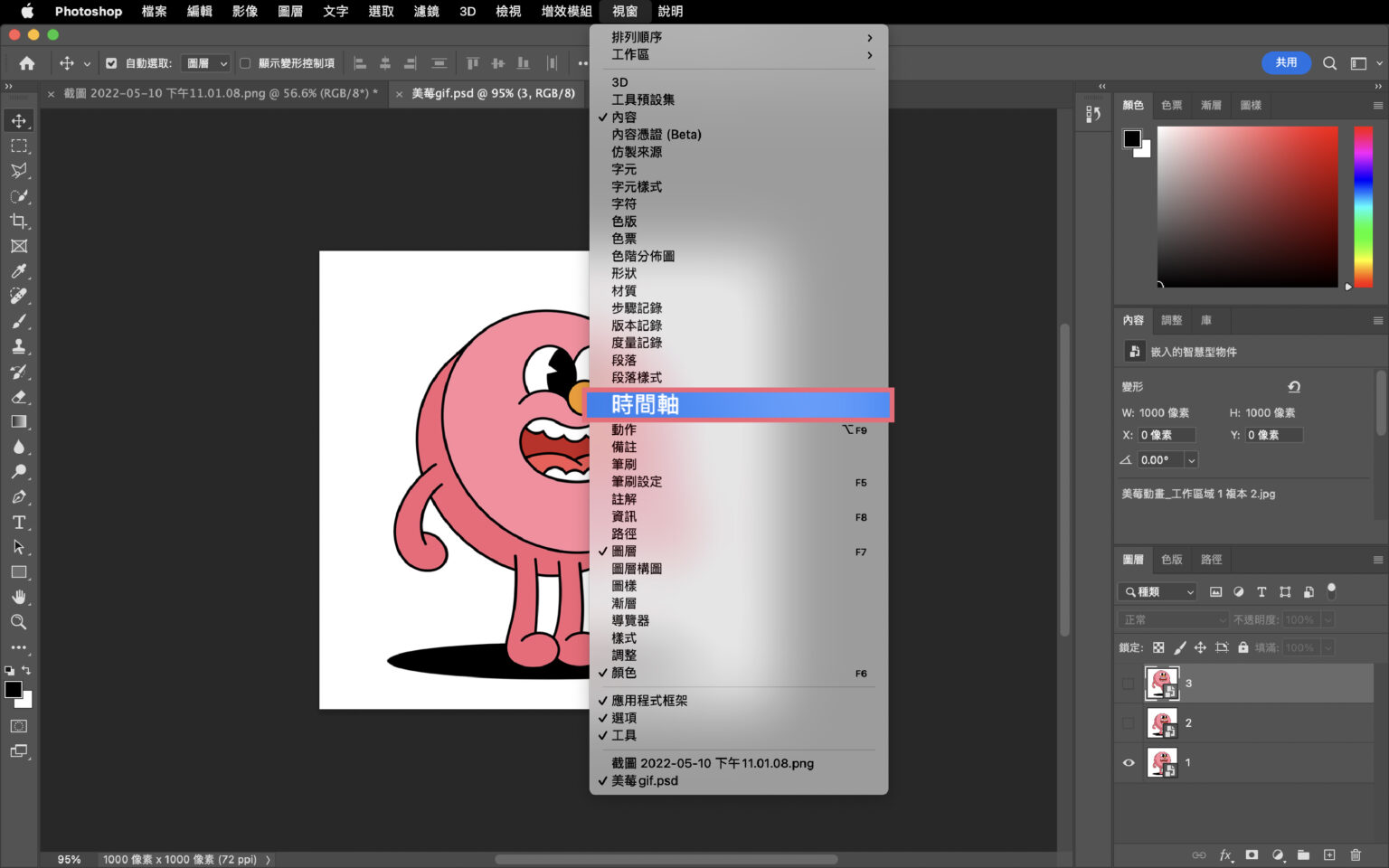Select the Clone Stamp tool
Viewport: 1389px width, 868px height.
pos(19,346)
